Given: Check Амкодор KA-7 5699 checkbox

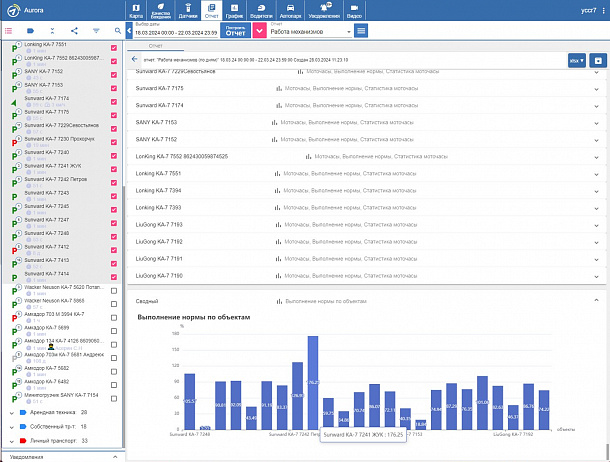Looking at the screenshot, I should (114, 331).
